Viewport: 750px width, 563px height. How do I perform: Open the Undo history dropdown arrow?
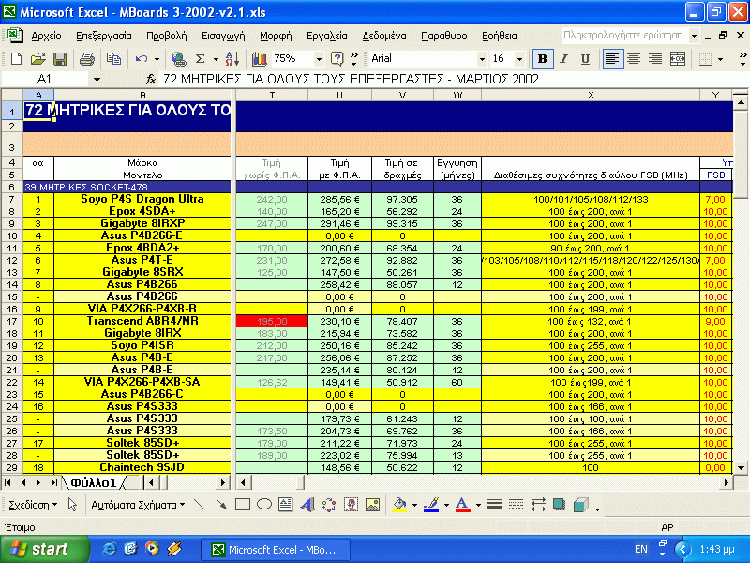156,59
